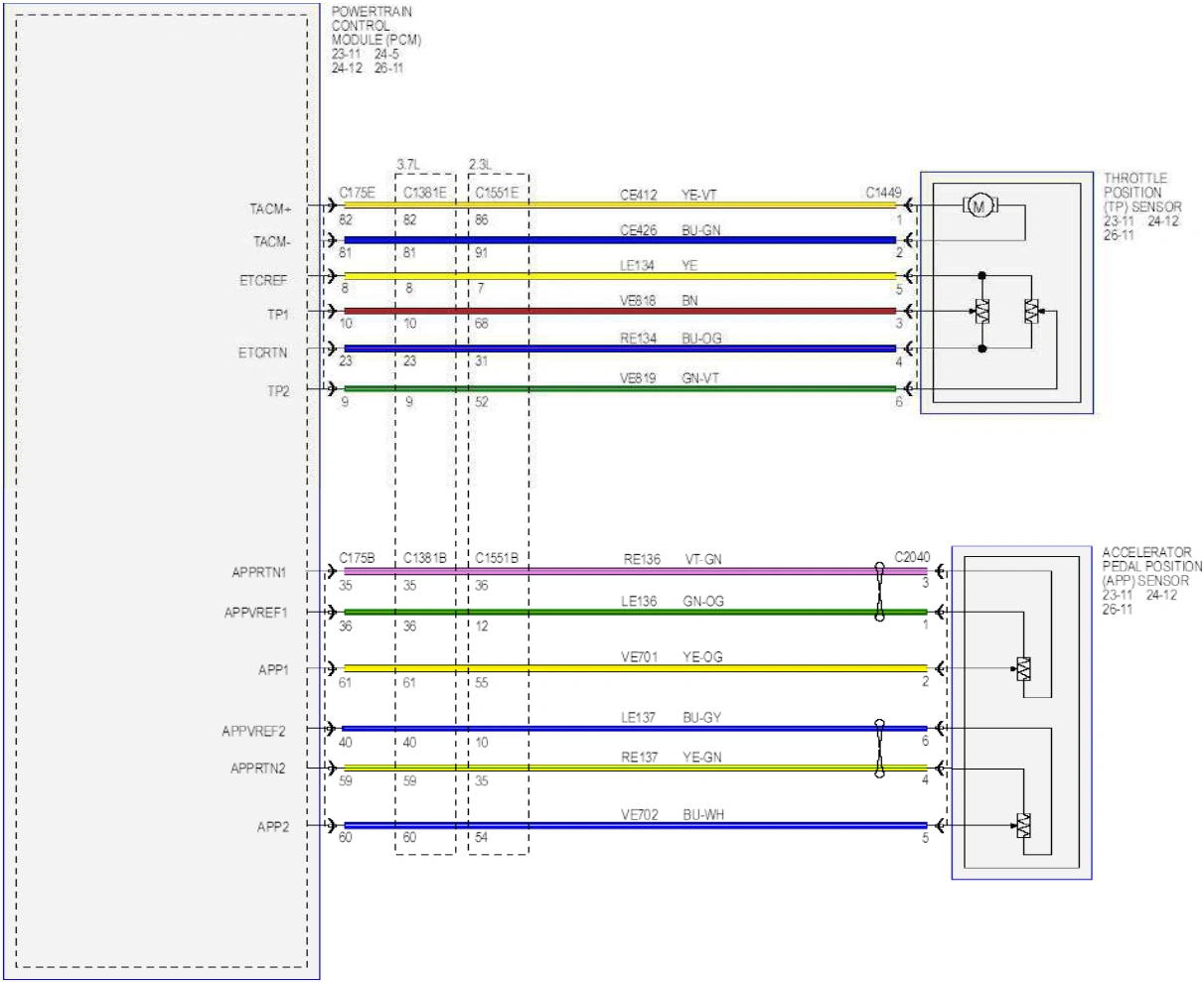The width and height of the screenshot is (1204, 982).
Task: Click circuit number VE818
Action: click(x=638, y=301)
